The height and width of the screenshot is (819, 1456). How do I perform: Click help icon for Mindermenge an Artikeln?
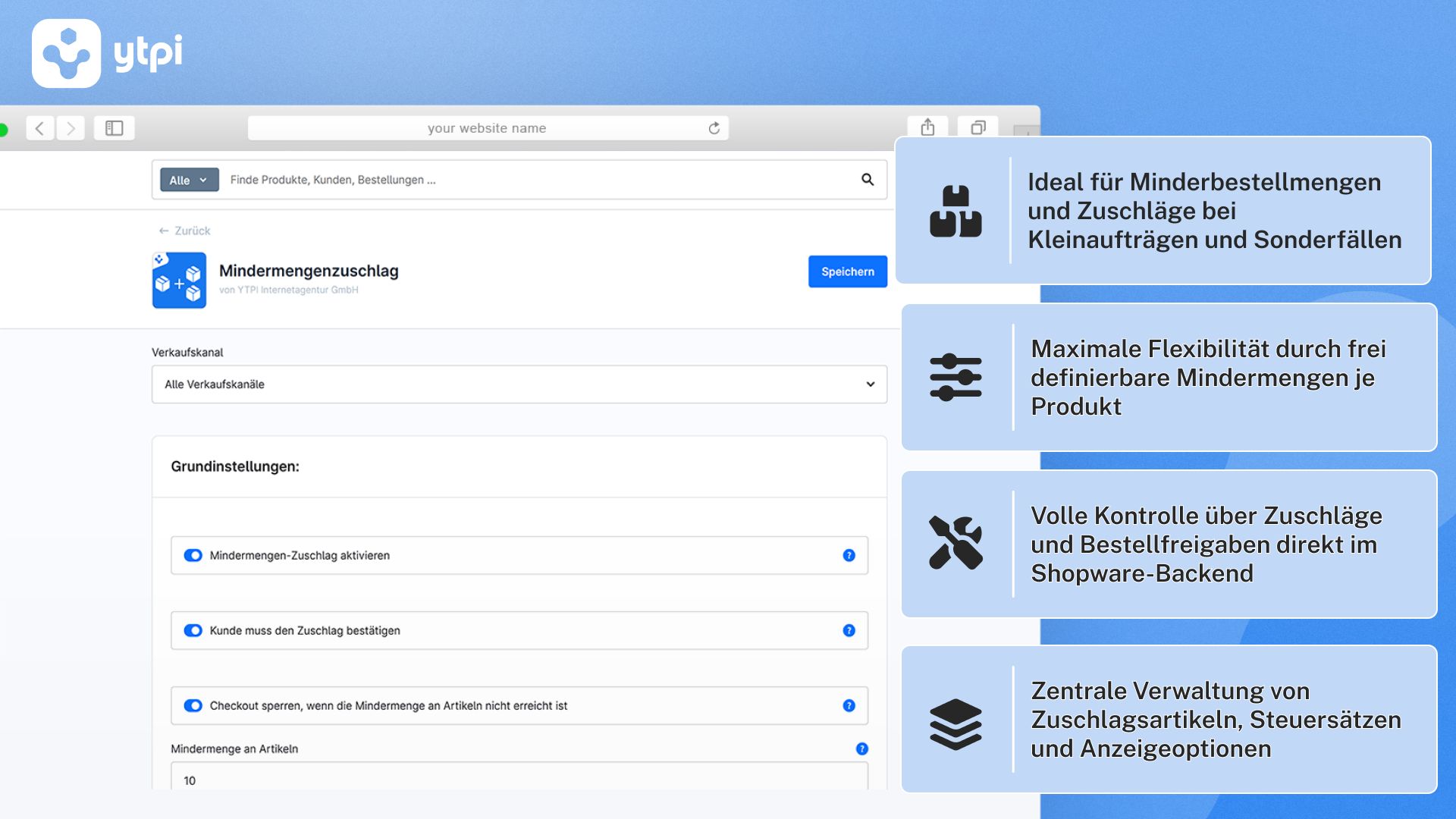(861, 748)
